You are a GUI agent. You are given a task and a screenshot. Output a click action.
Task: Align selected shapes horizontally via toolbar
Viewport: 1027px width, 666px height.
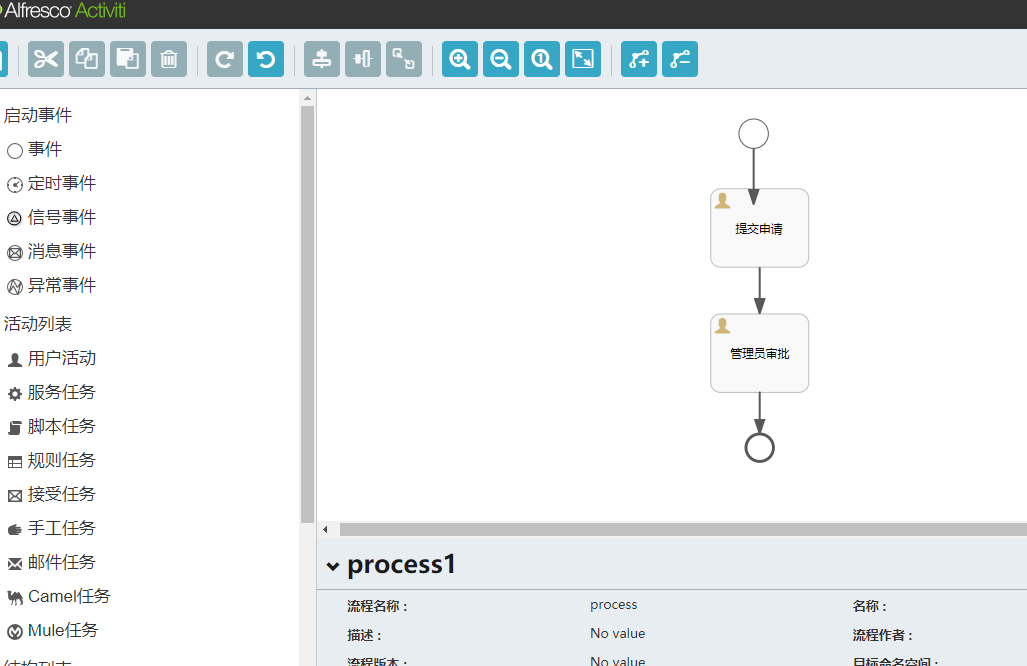pyautogui.click(x=363, y=59)
